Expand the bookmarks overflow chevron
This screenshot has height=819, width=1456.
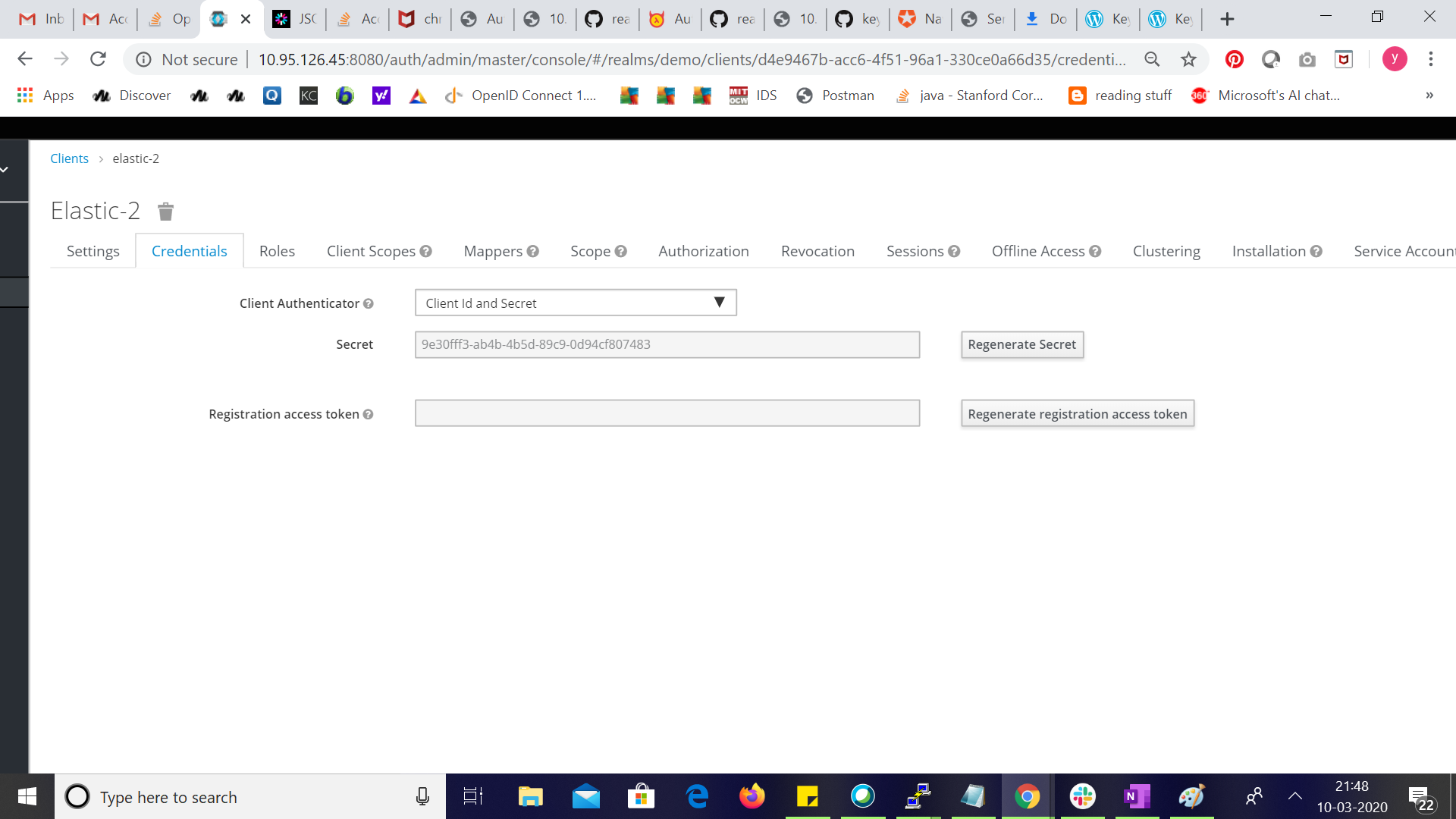pos(1429,96)
